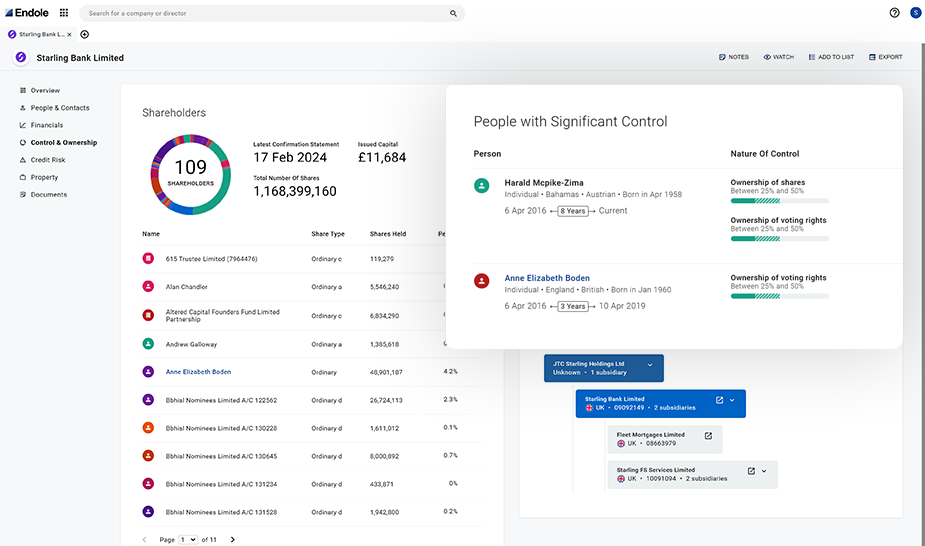Screen dimensions: 925x546
Task: Open the page number dropdown
Action: [188, 540]
